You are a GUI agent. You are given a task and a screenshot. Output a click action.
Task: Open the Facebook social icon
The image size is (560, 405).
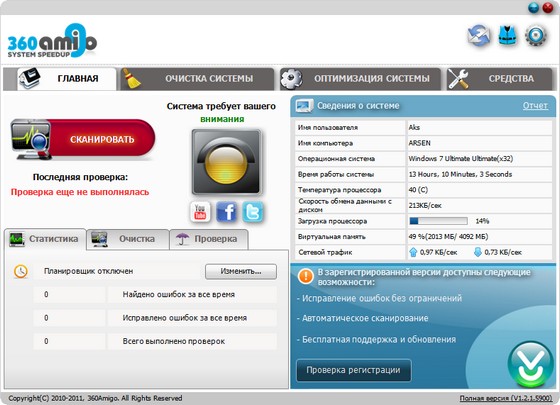coord(226,212)
